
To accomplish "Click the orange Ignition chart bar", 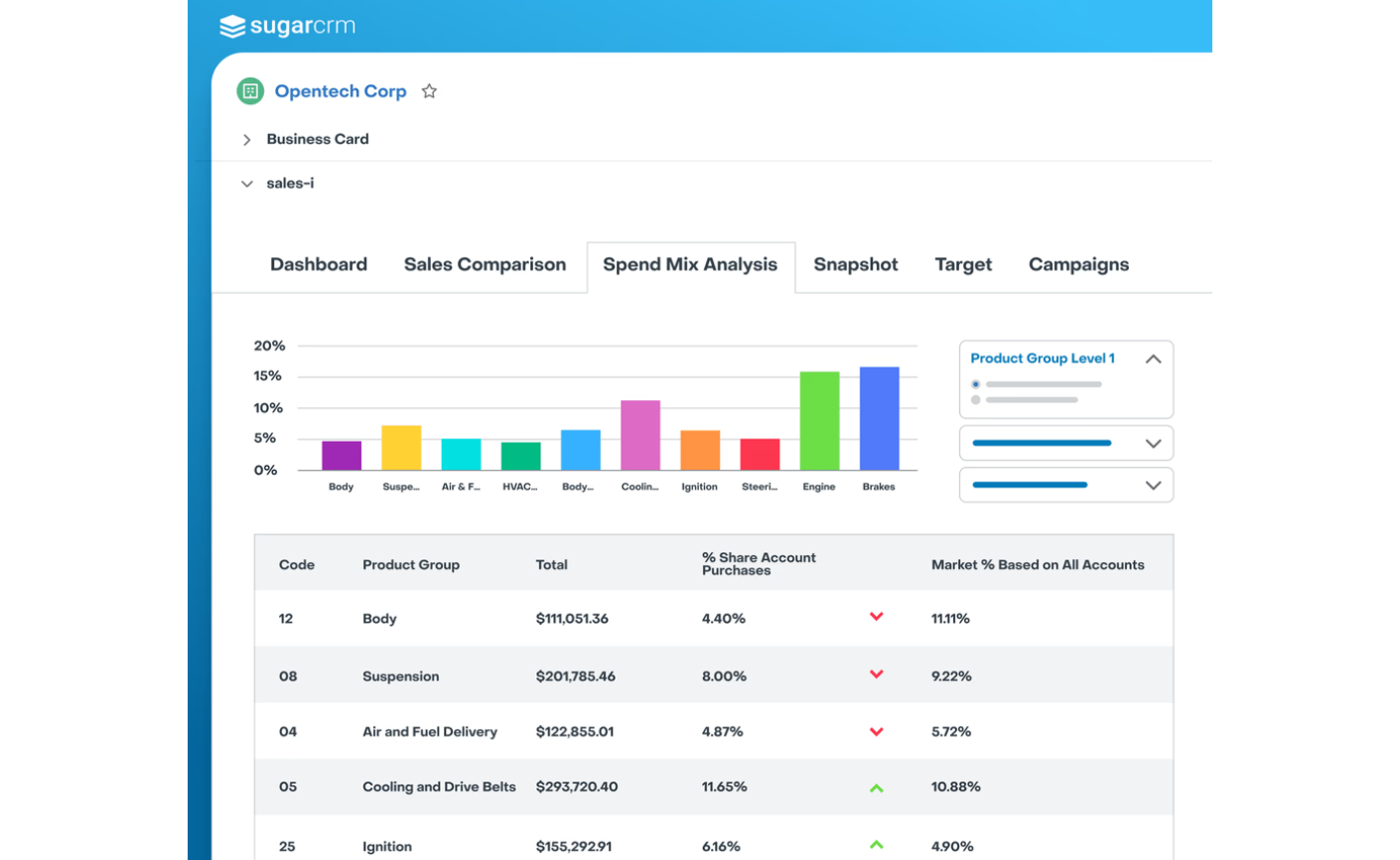I will click(x=700, y=450).
